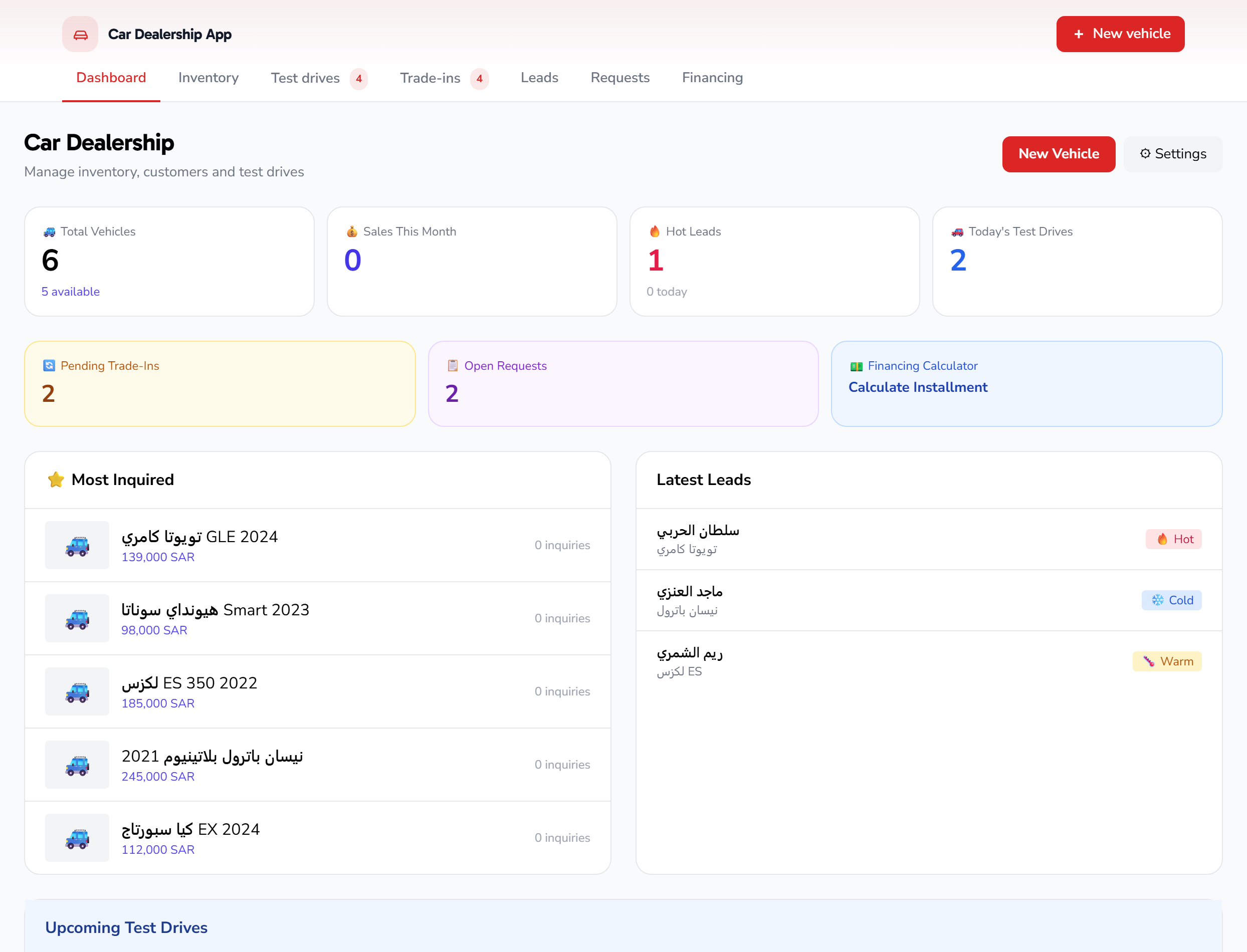Viewport: 1247px width, 952px height.
Task: Open the Financing tab
Action: pyautogui.click(x=712, y=78)
